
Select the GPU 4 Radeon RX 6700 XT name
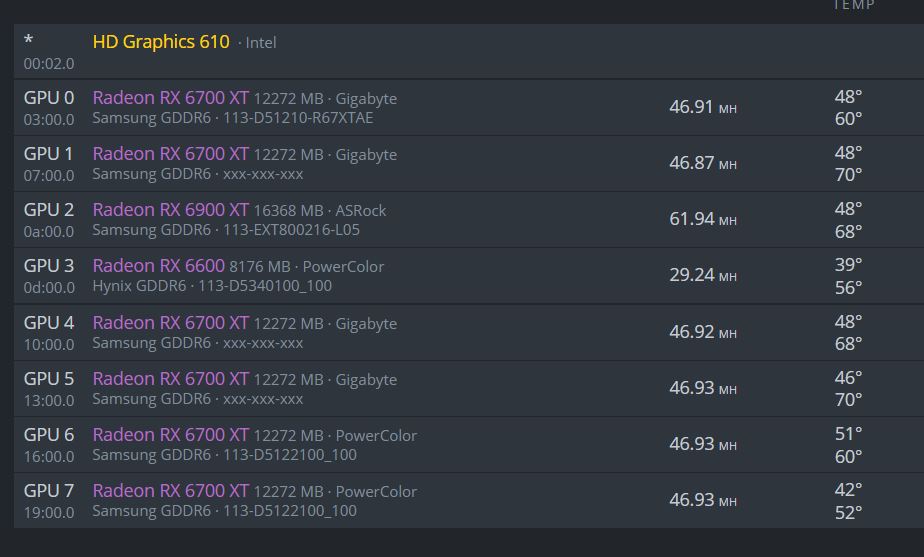click(x=170, y=323)
